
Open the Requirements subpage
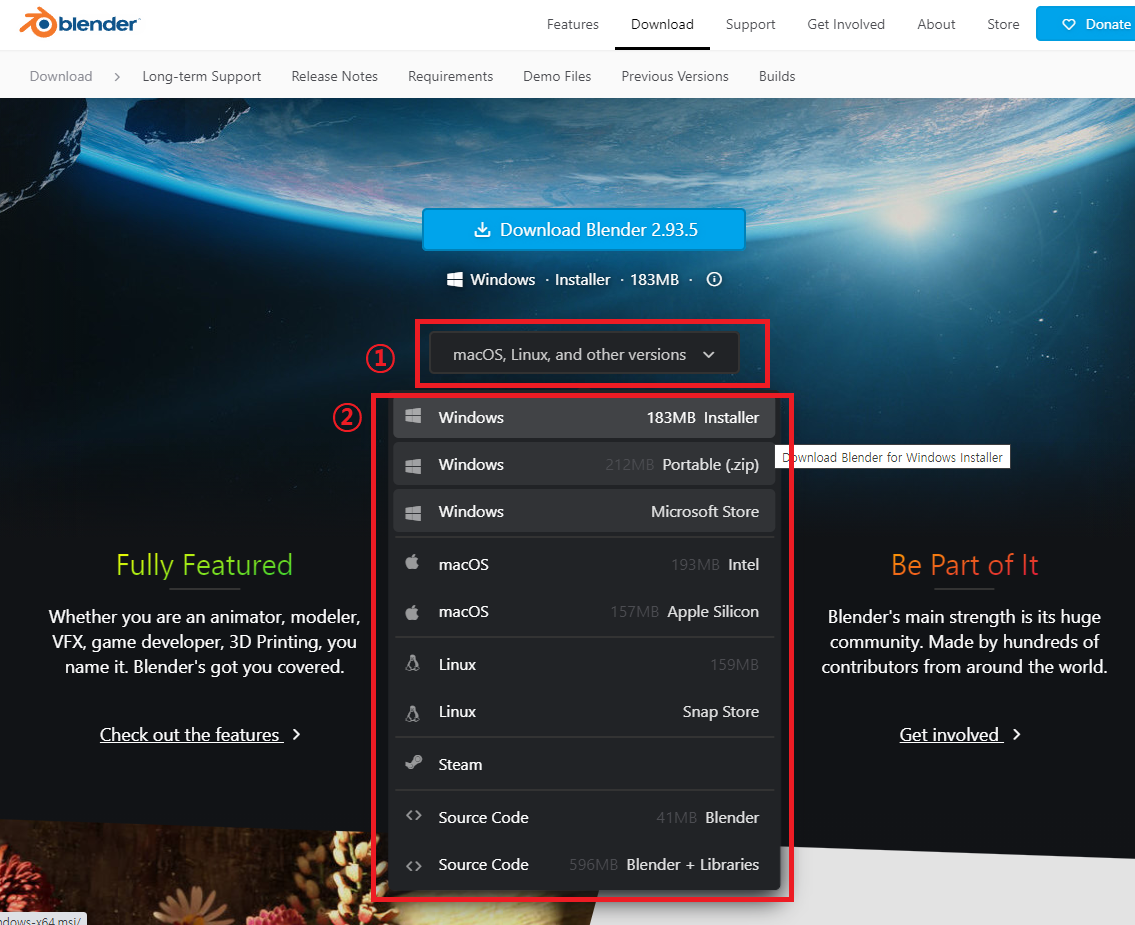450,77
